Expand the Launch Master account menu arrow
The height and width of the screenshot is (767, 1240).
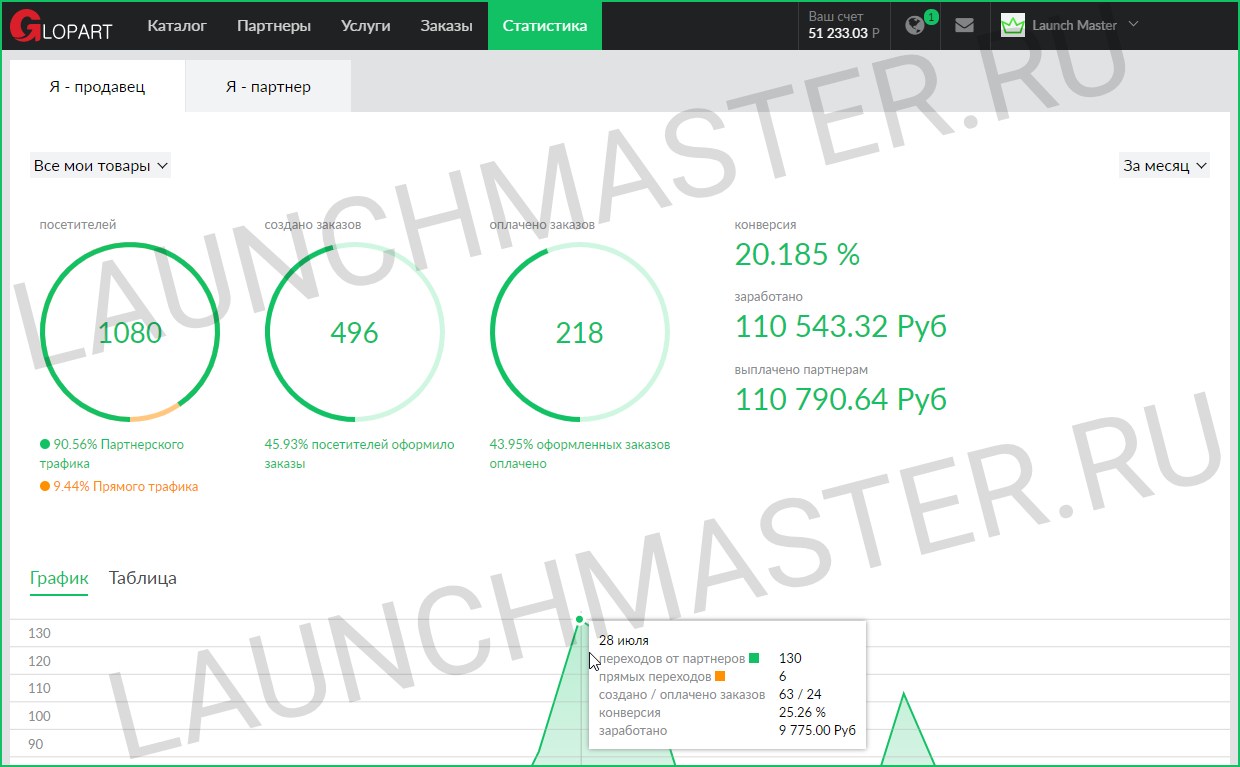pyautogui.click(x=1133, y=25)
